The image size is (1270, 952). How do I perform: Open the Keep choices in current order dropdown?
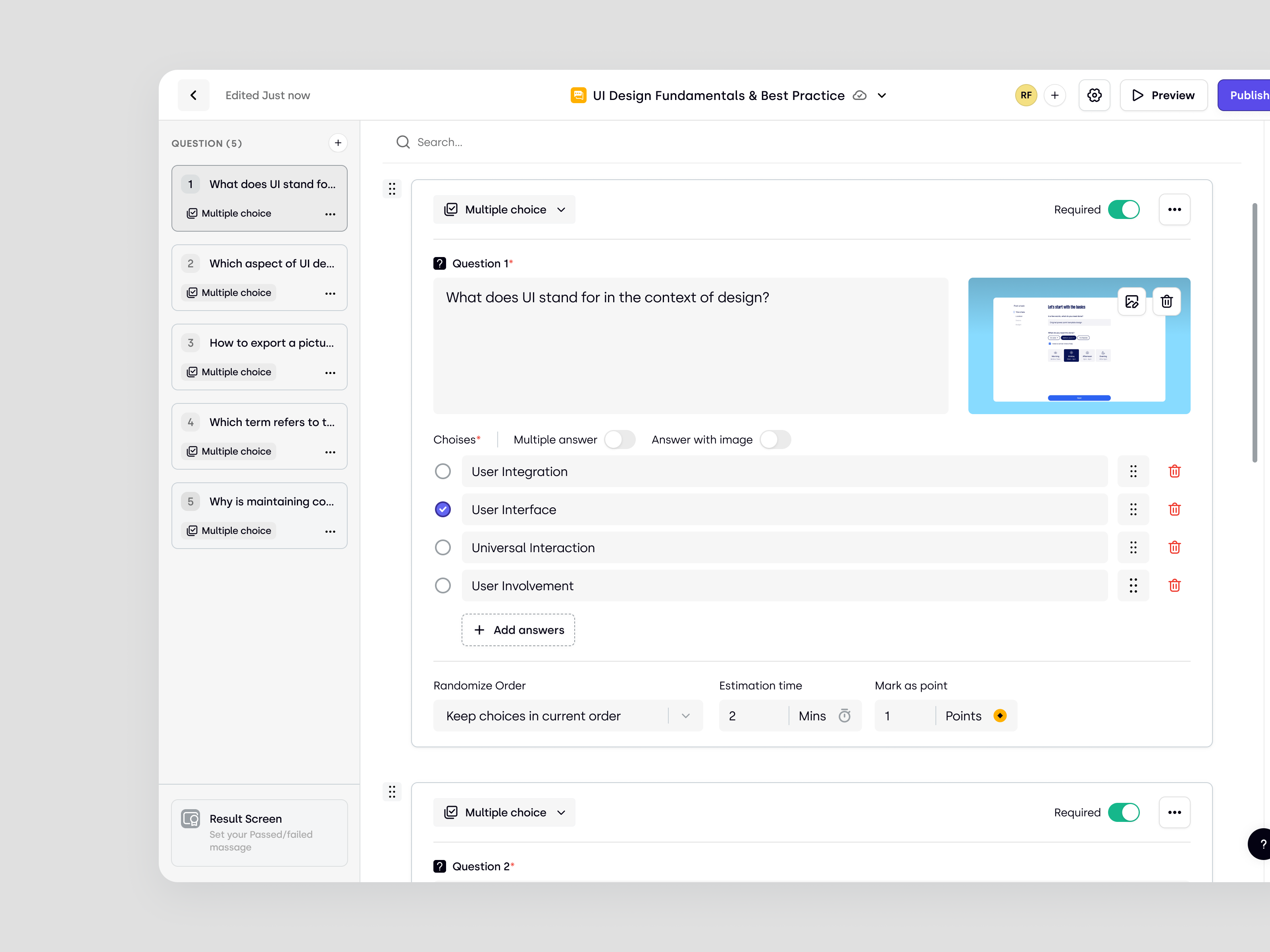pyautogui.click(x=568, y=716)
